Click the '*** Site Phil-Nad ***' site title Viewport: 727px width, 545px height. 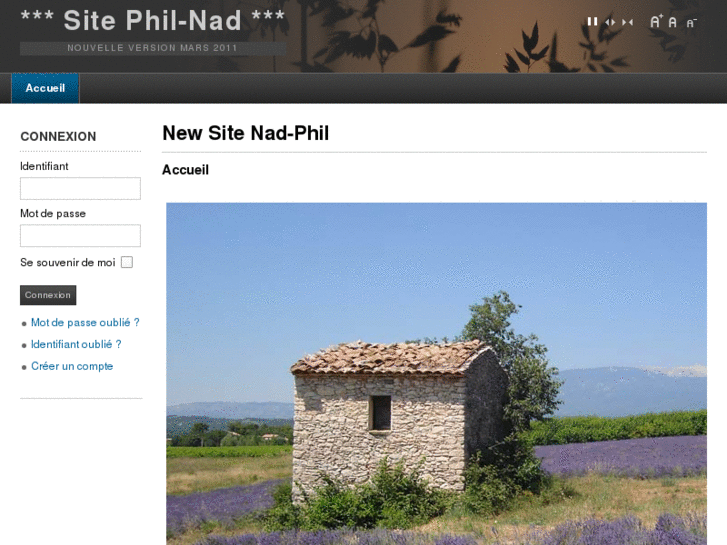(153, 20)
